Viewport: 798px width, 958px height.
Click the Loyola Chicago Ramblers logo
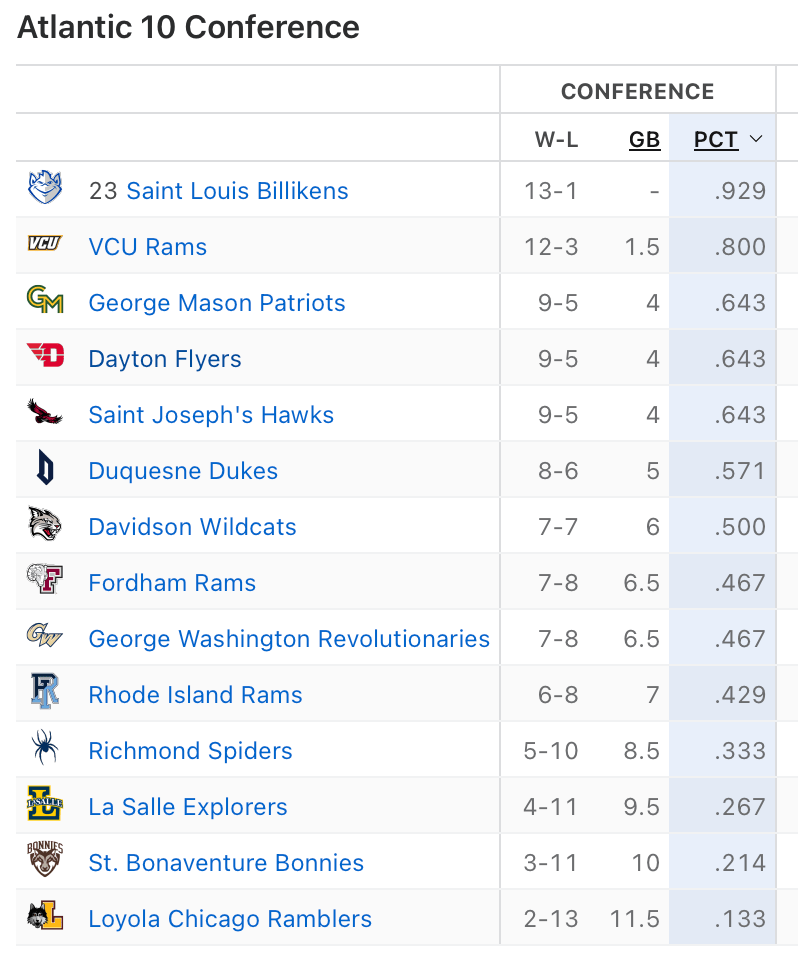pos(45,916)
